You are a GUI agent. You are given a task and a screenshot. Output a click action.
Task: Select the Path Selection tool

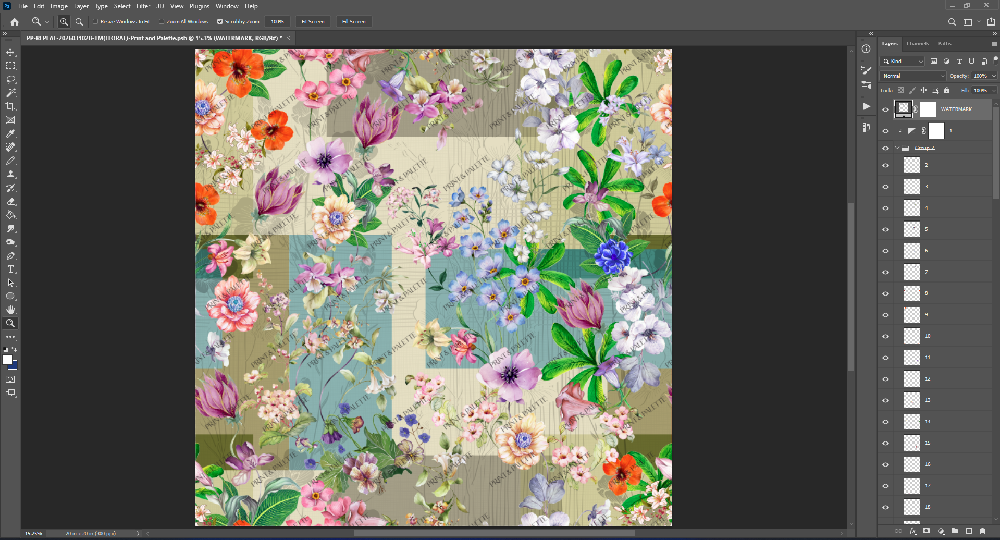[x=11, y=282]
